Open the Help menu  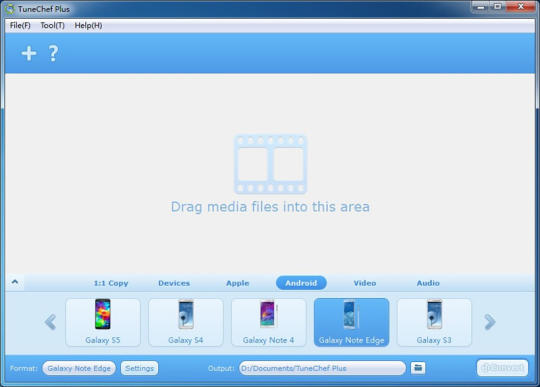tap(88, 25)
